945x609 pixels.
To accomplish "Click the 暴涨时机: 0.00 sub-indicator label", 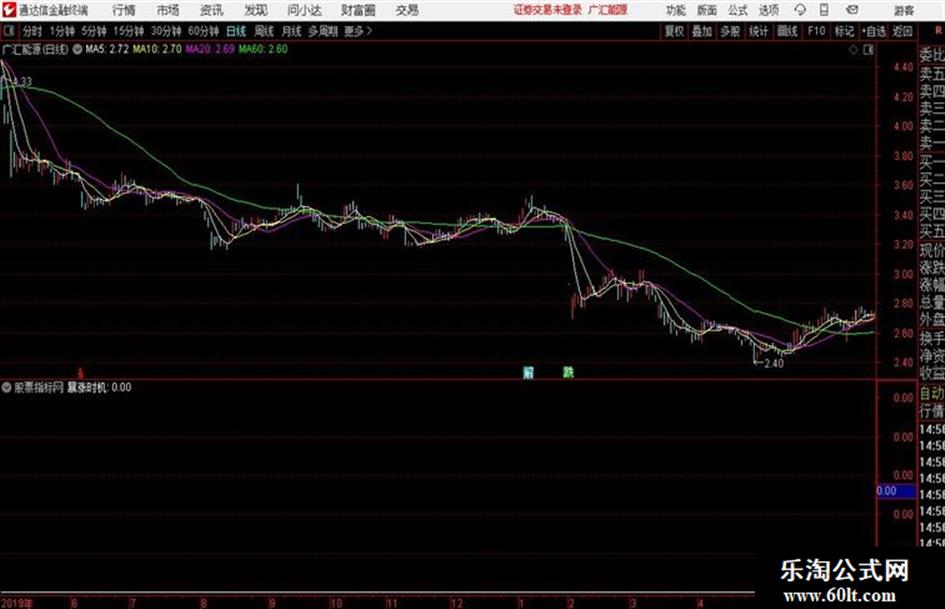I will [x=99, y=388].
